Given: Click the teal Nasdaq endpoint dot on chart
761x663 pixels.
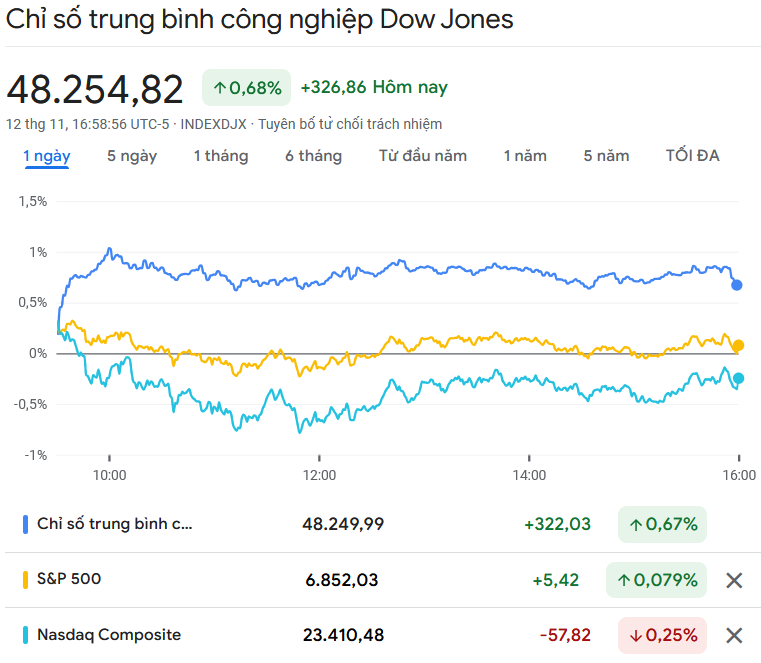Looking at the screenshot, I should 738,378.
